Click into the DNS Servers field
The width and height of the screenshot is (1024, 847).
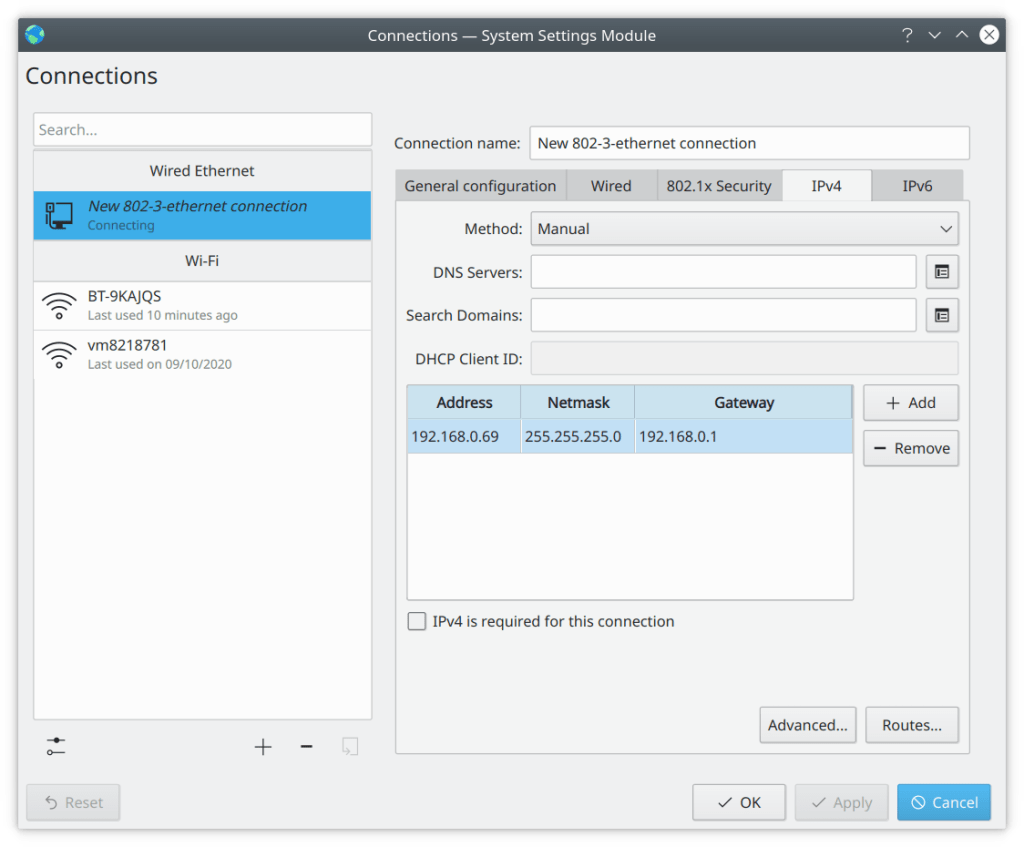click(x=723, y=272)
